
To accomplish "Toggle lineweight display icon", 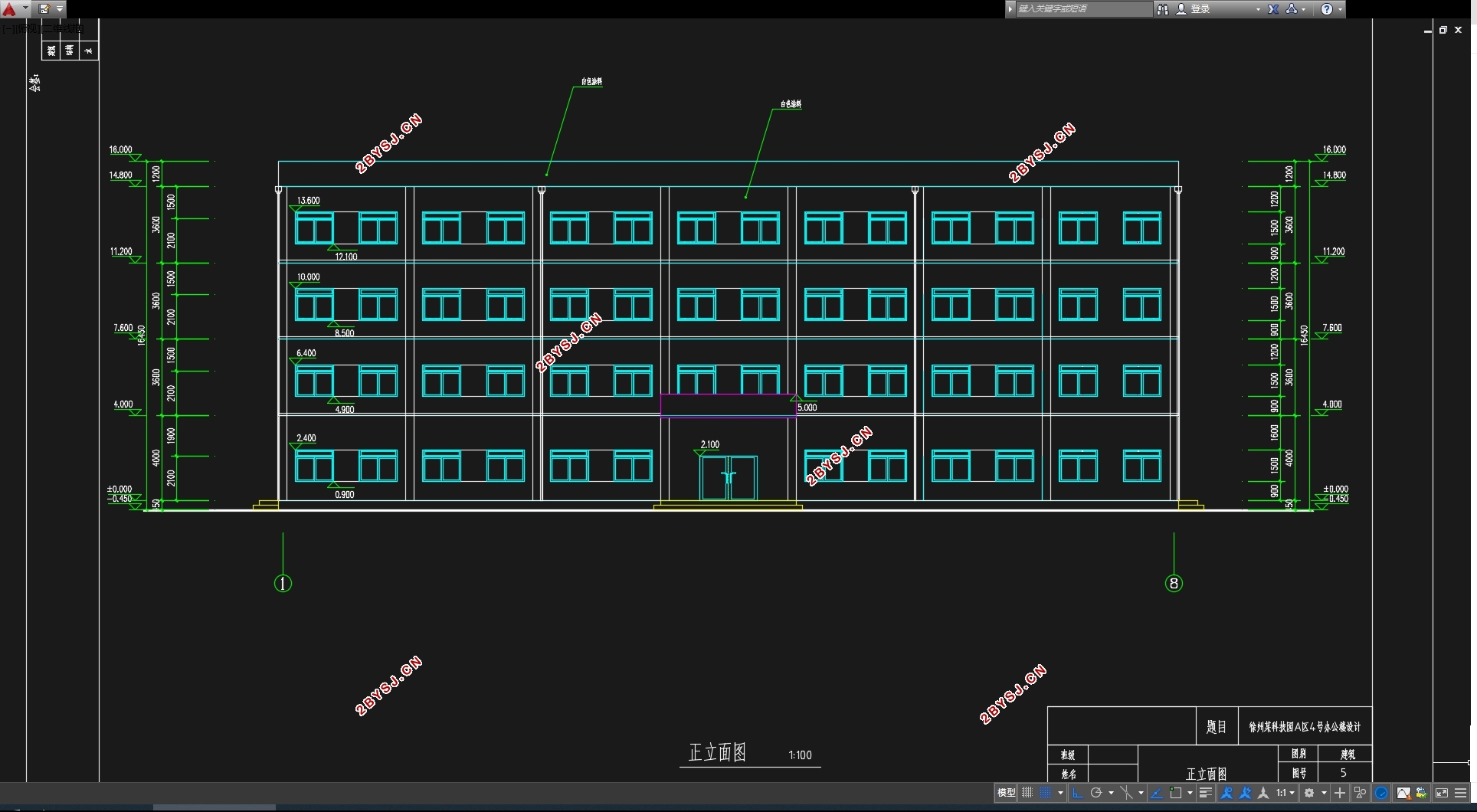I will point(1206,793).
